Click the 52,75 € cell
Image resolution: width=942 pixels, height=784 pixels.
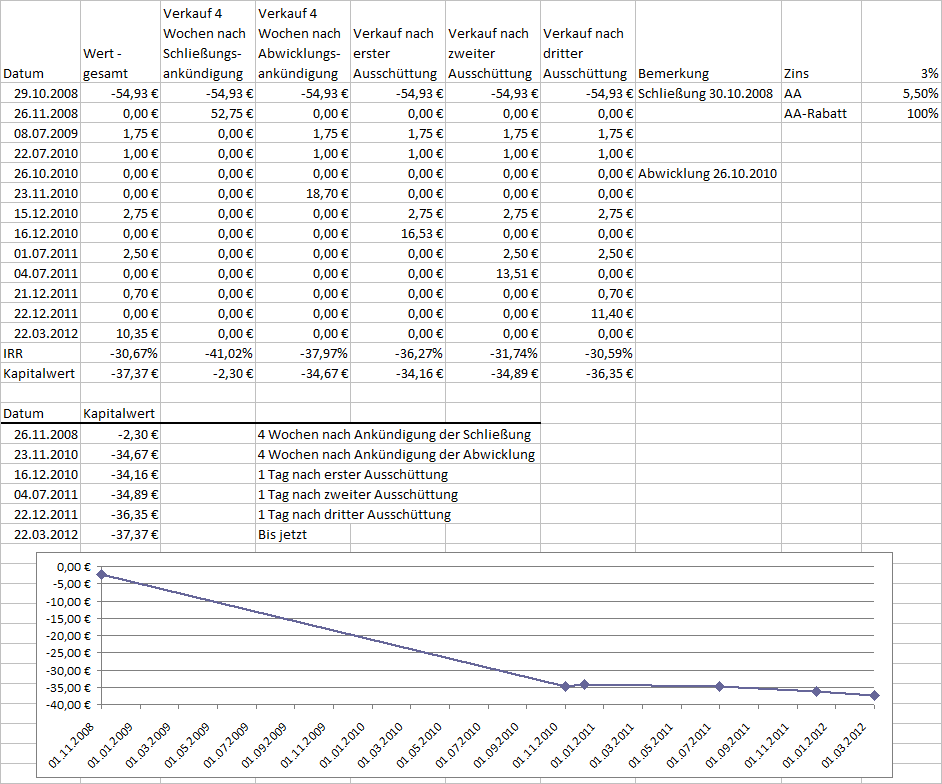tap(208, 113)
